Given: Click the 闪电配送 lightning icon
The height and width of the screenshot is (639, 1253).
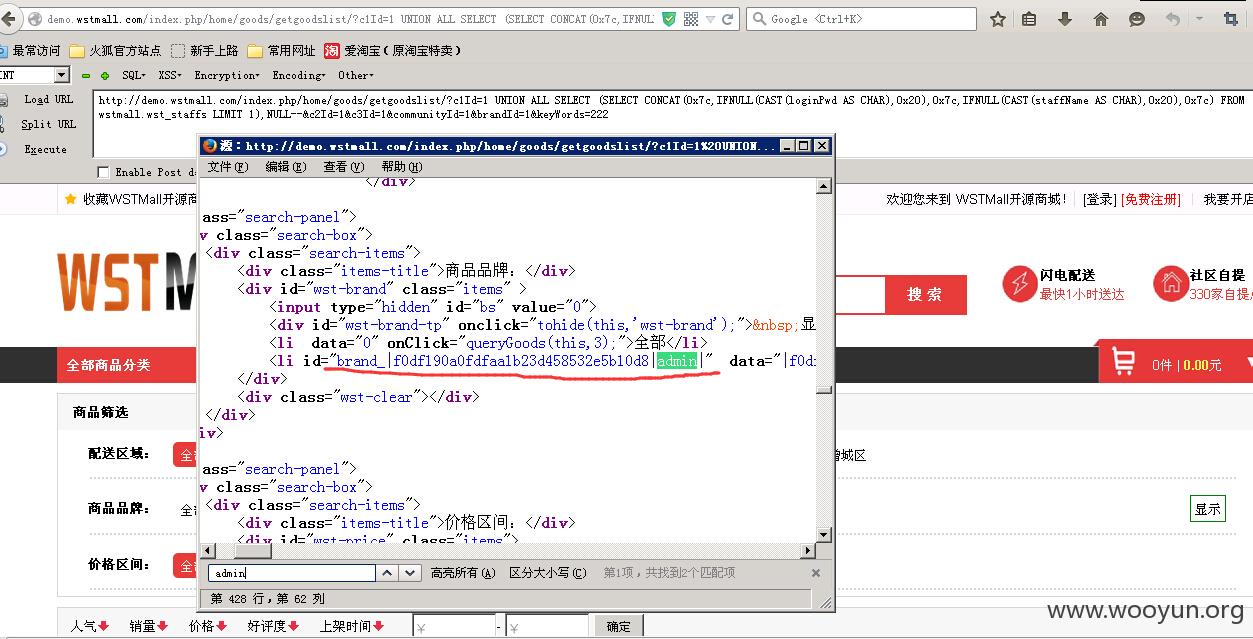Looking at the screenshot, I should [1019, 283].
